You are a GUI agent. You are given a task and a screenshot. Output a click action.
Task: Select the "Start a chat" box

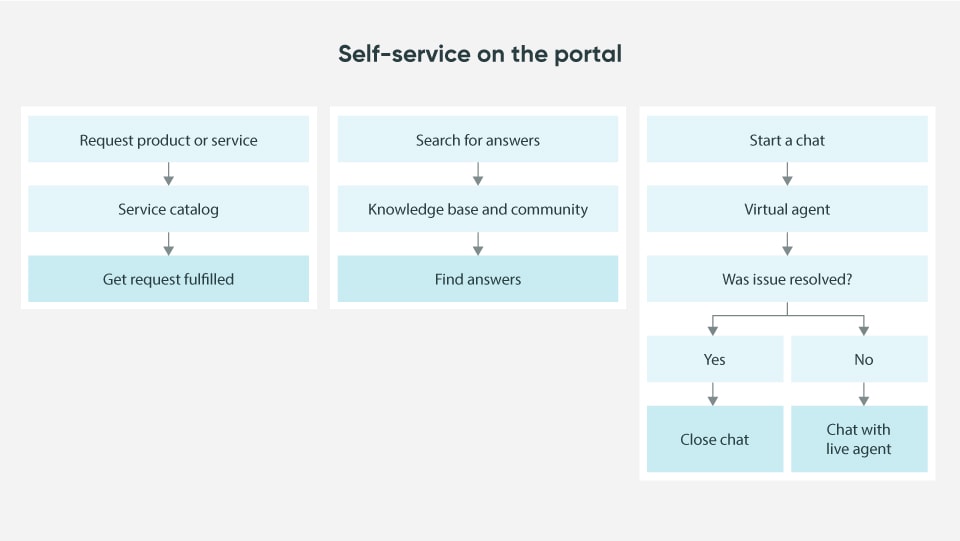pyautogui.click(x=787, y=140)
